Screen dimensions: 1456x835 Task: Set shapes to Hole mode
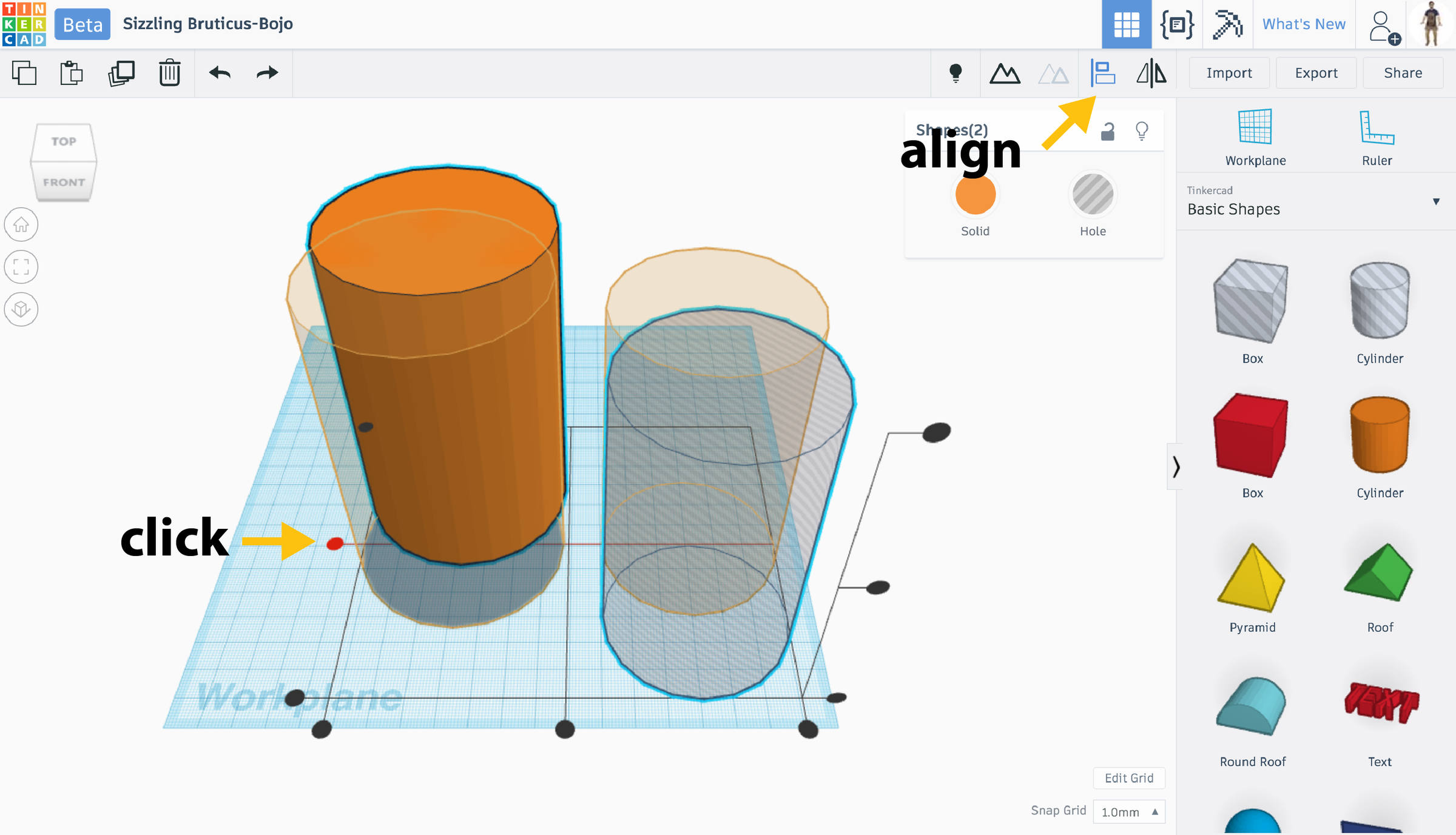pos(1093,204)
